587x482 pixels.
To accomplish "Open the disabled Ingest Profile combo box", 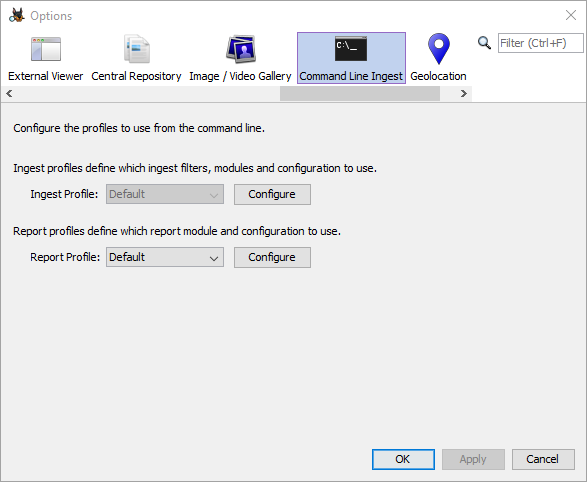I will [x=165, y=194].
